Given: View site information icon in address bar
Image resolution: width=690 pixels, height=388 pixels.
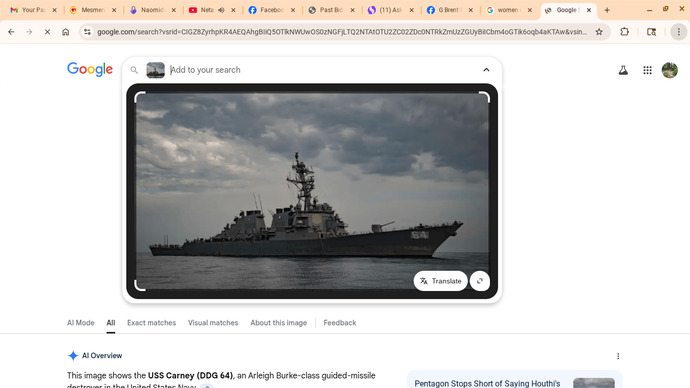Looking at the screenshot, I should (87, 32).
